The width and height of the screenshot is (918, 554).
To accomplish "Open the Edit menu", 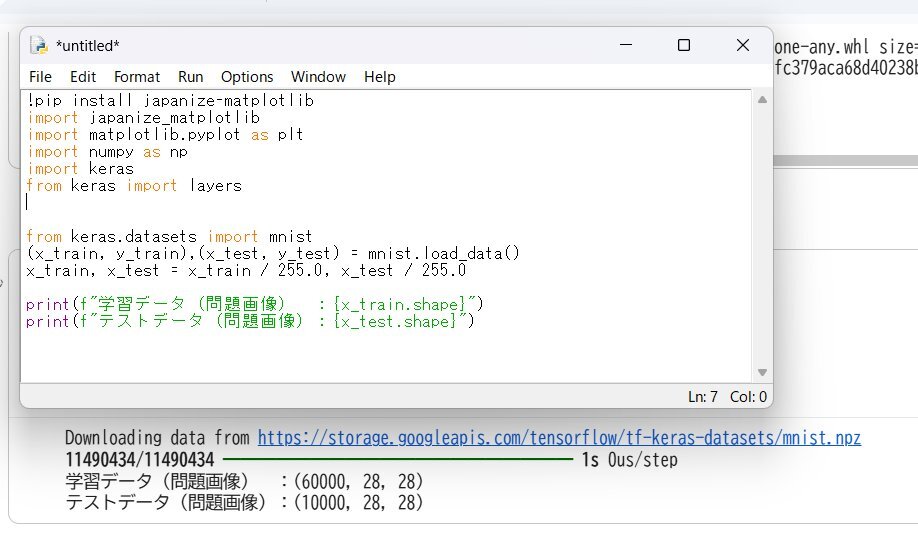I will (x=83, y=77).
